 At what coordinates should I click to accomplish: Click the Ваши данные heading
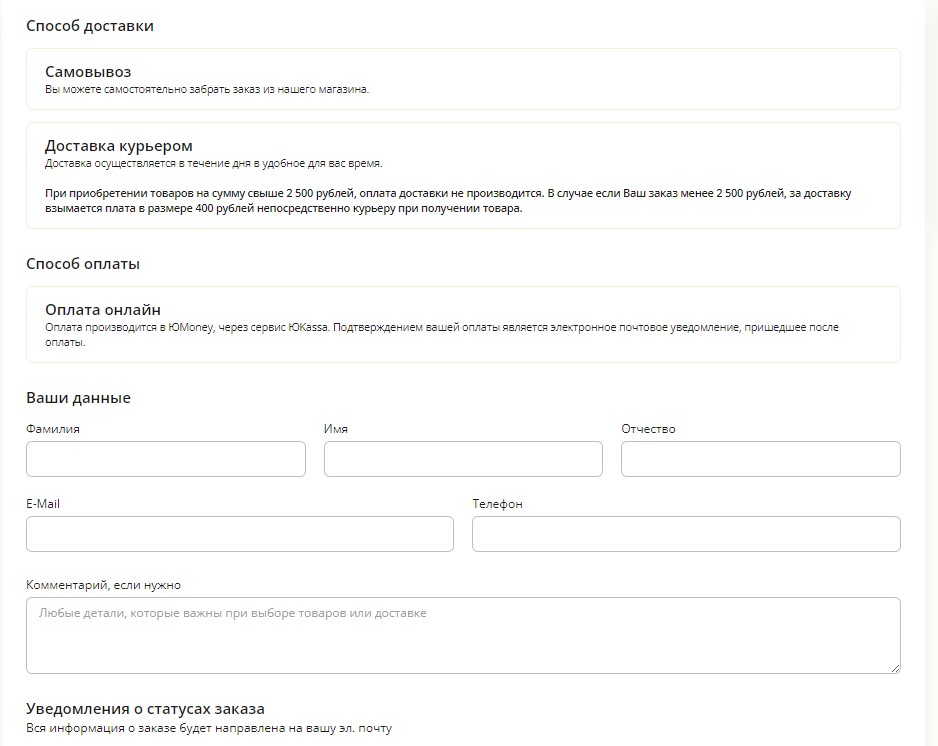point(78,398)
